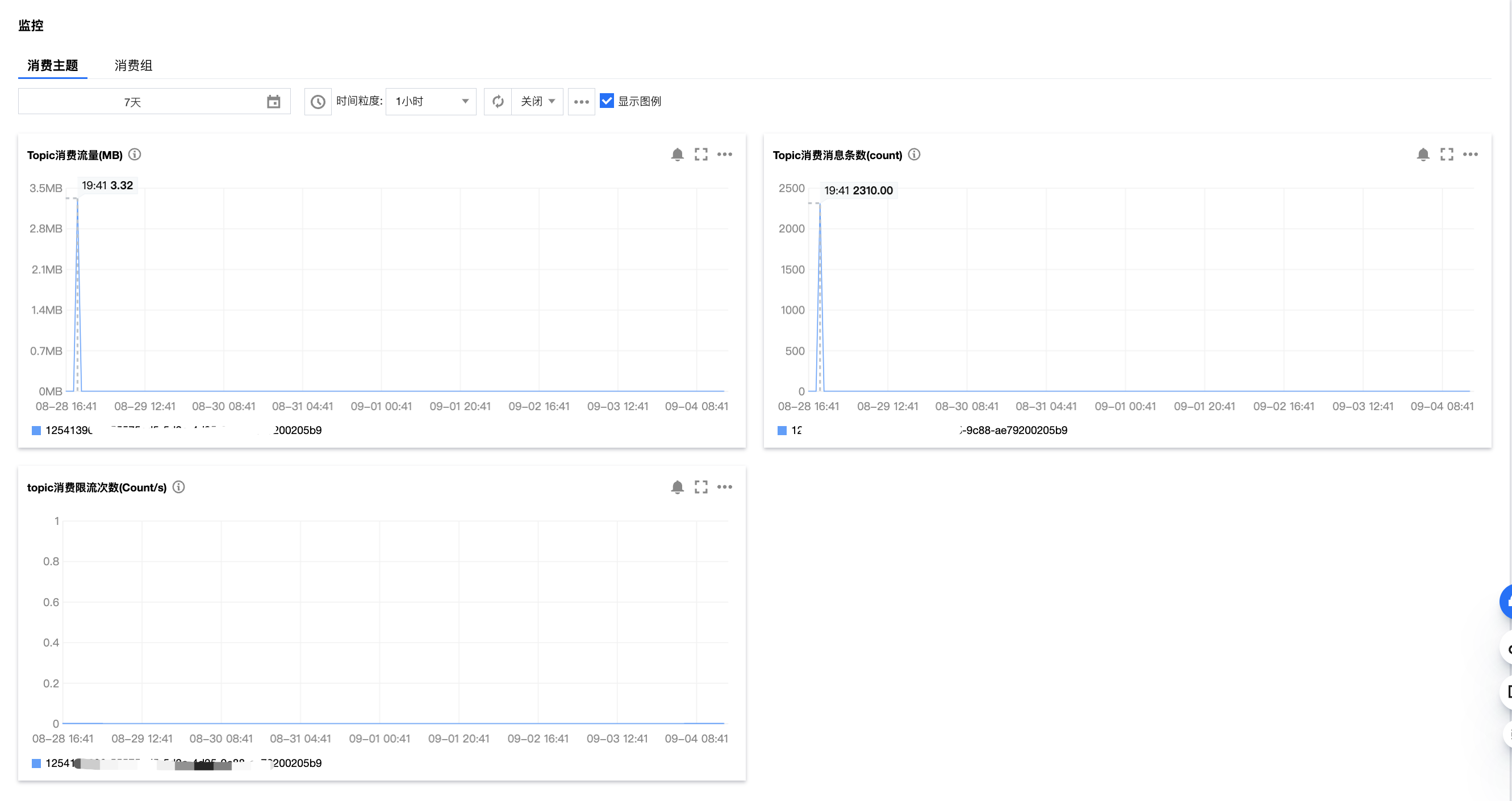The height and width of the screenshot is (801, 1512).
Task: Switch to the 消费组 tab
Action: 133,65
